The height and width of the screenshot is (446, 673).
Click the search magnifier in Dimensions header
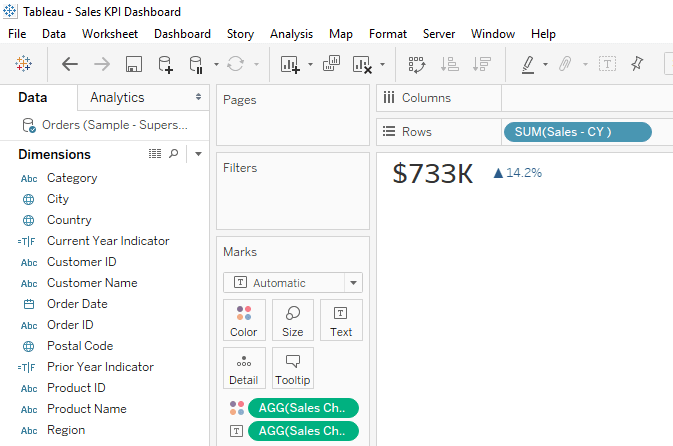174,154
